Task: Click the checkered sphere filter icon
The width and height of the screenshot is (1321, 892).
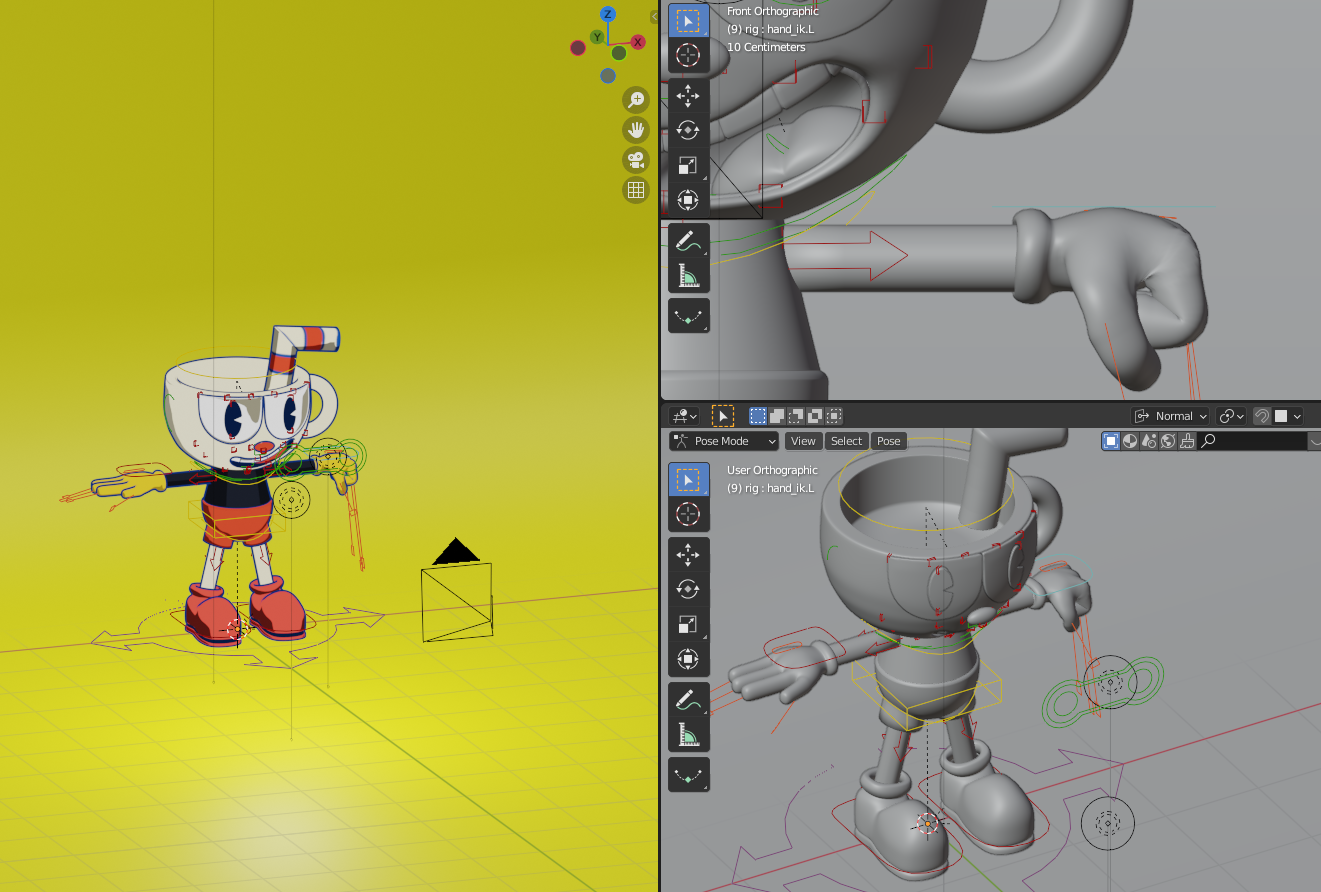Action: [x=1130, y=441]
